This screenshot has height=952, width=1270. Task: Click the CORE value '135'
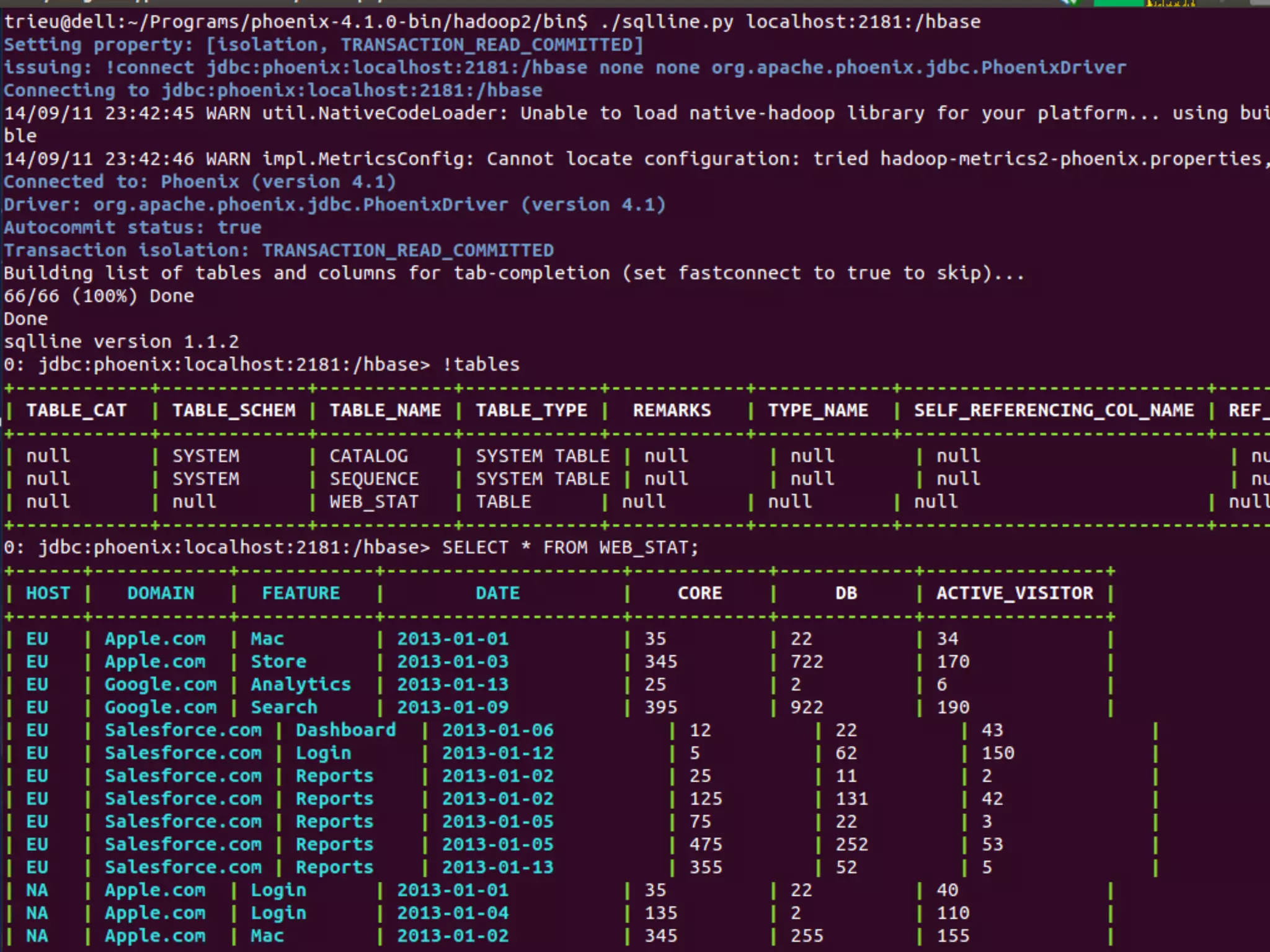click(x=661, y=913)
